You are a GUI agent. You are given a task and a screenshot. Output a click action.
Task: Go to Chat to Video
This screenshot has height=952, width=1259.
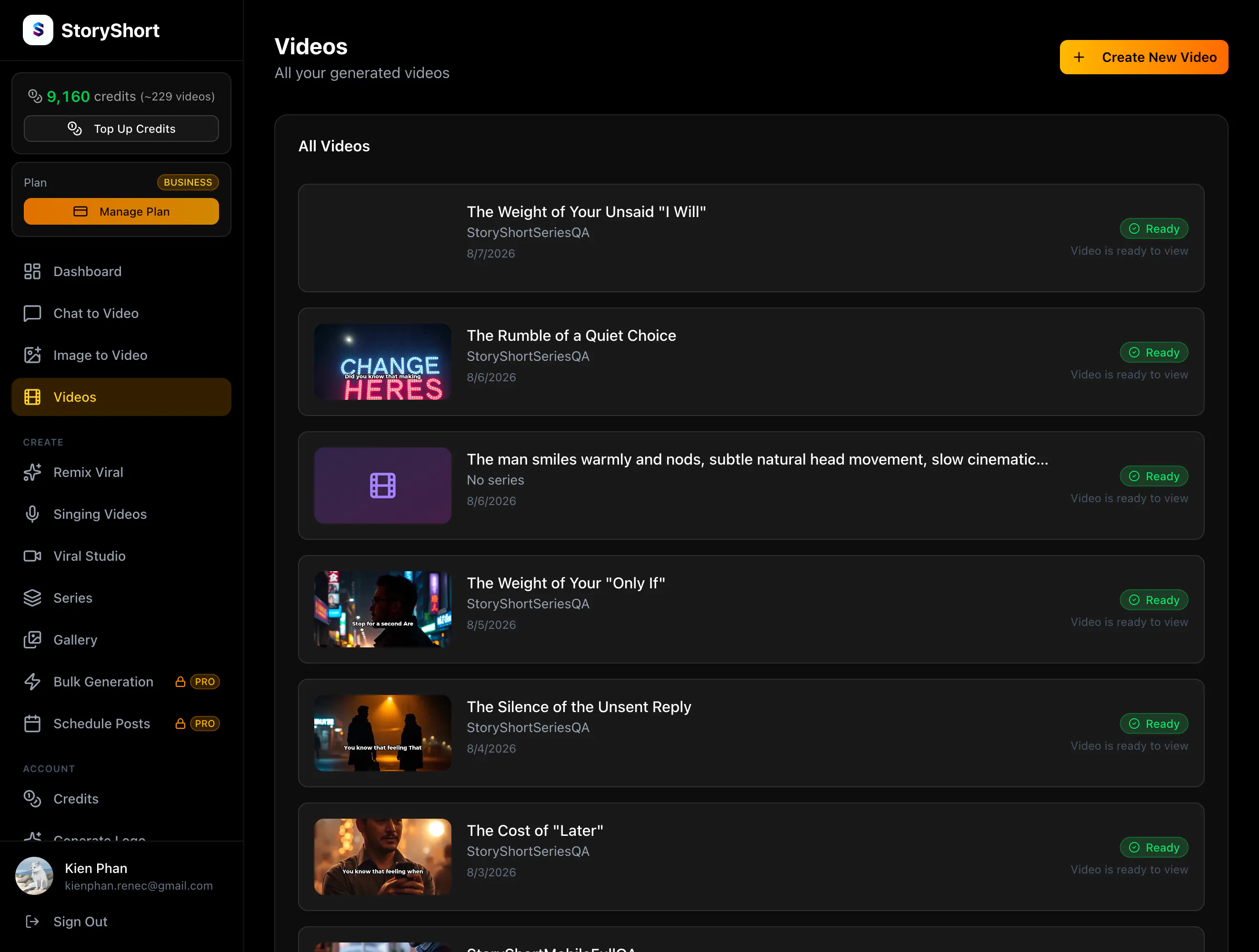pos(121,314)
